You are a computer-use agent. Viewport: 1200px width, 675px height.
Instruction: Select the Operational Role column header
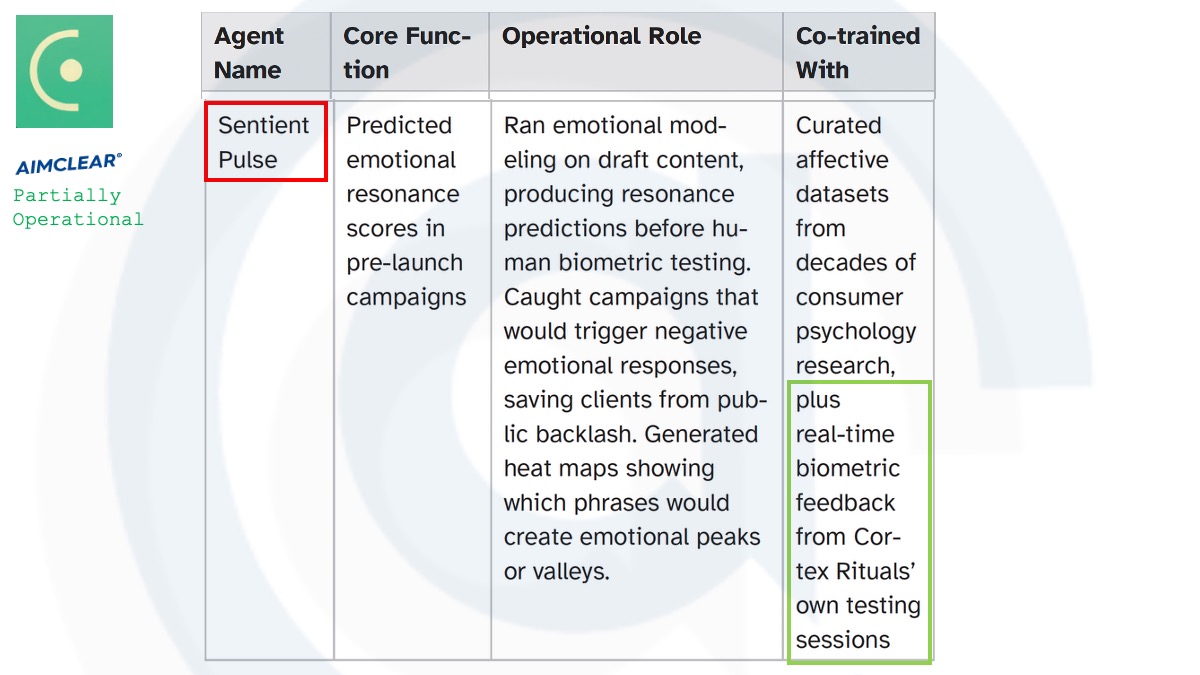(601, 37)
